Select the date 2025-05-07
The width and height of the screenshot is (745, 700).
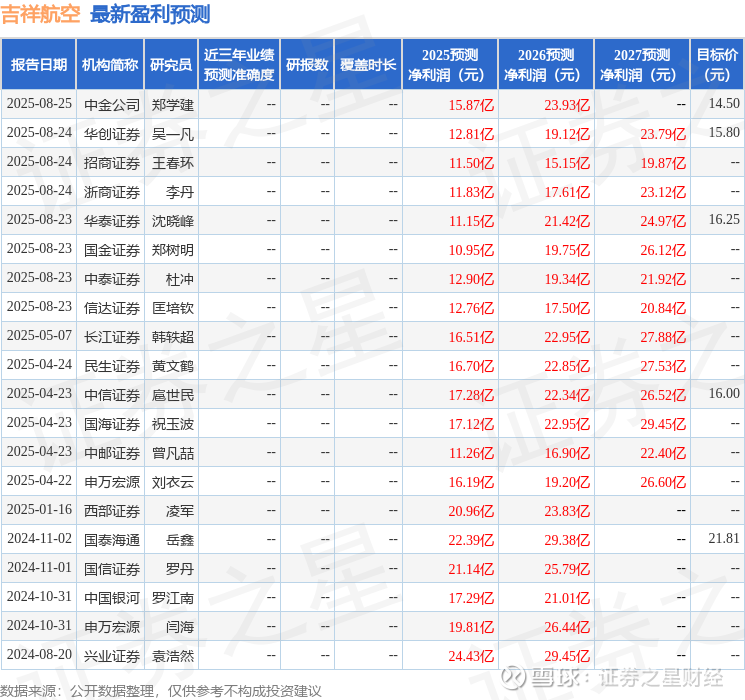pyautogui.click(x=39, y=336)
